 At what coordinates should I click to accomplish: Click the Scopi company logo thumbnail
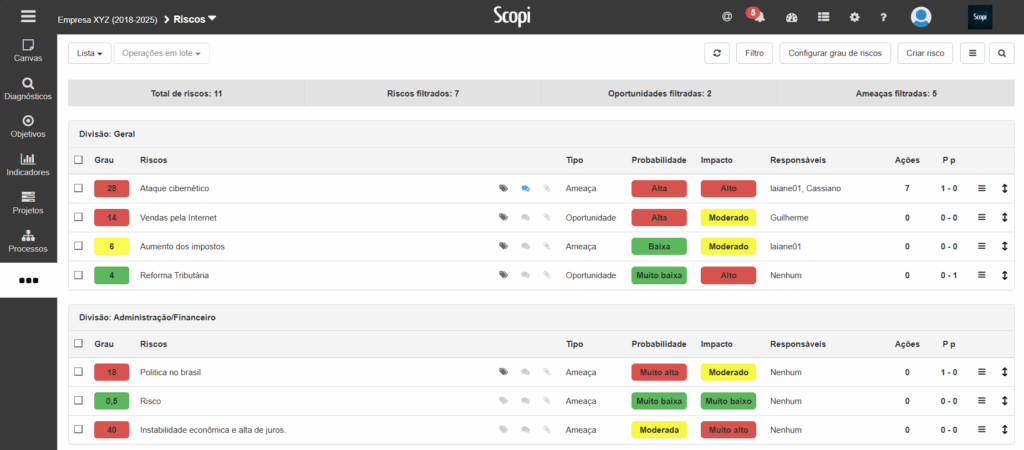pyautogui.click(x=980, y=17)
